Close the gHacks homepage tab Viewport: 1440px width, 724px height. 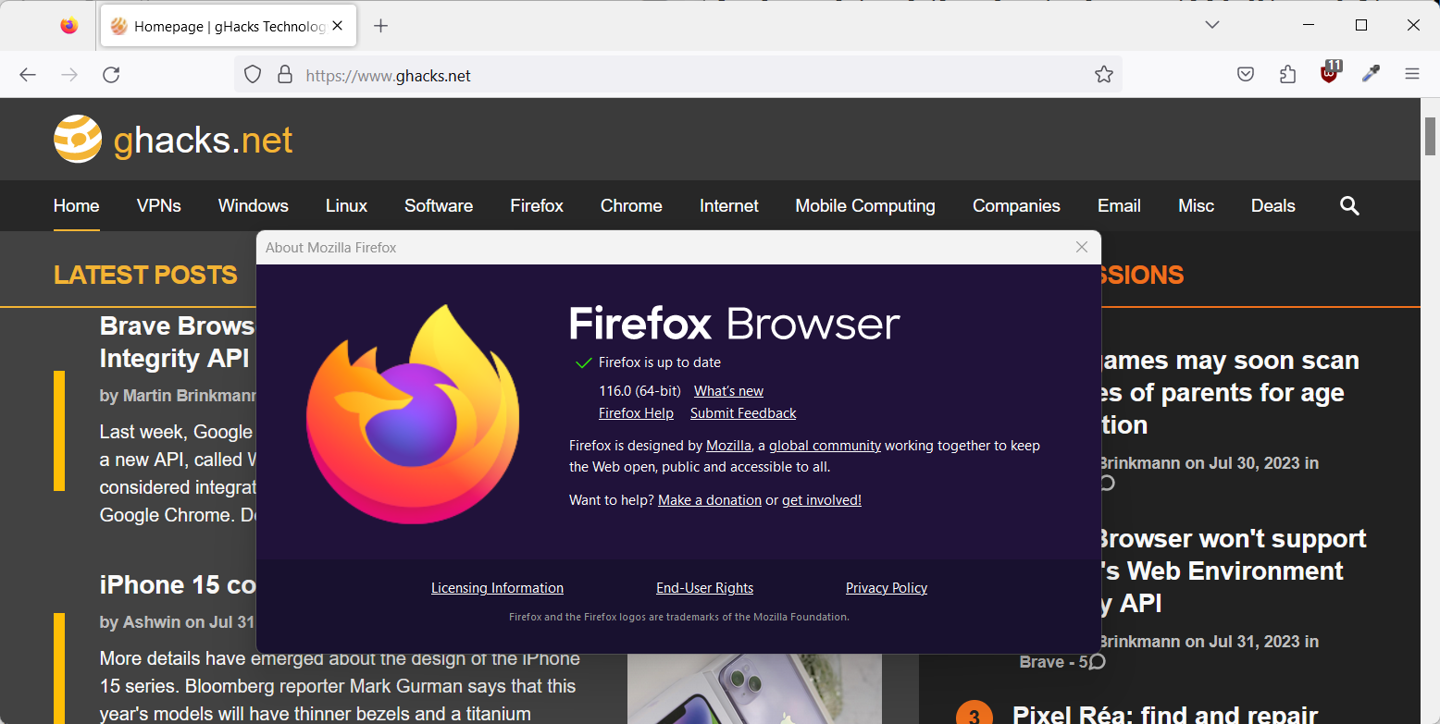[x=338, y=26]
